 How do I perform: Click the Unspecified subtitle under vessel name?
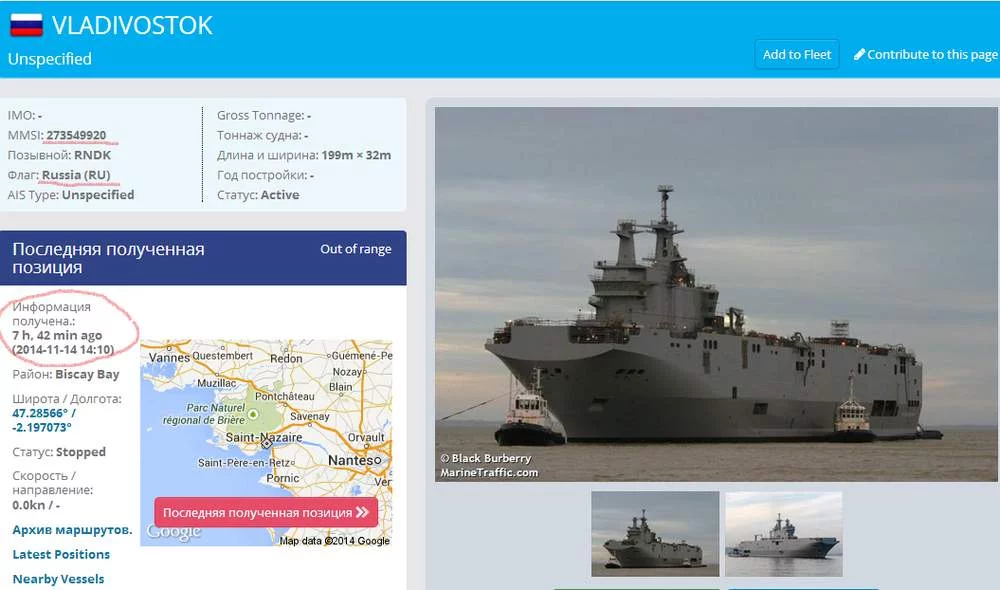[50, 59]
